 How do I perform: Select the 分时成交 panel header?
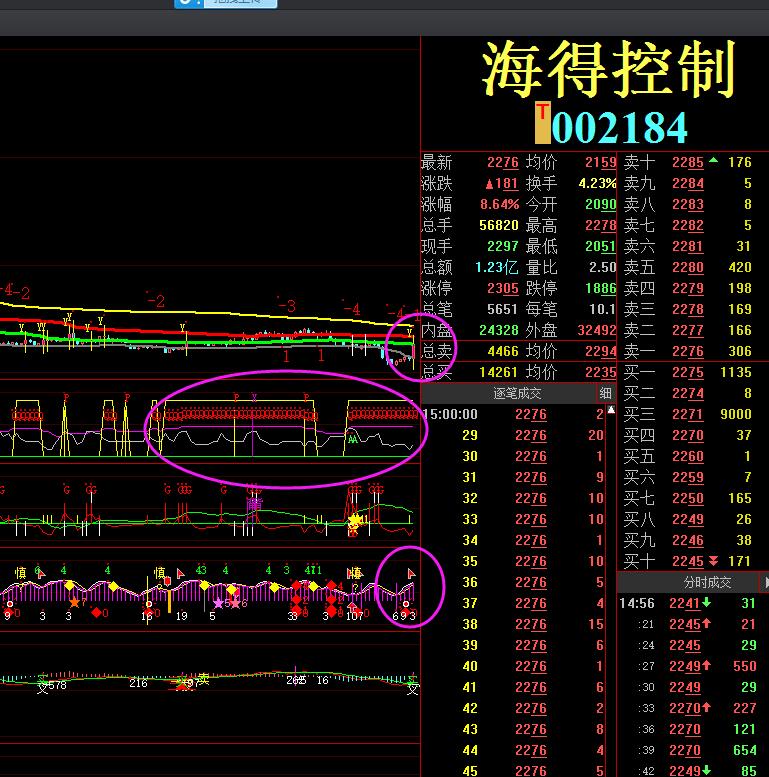click(707, 582)
